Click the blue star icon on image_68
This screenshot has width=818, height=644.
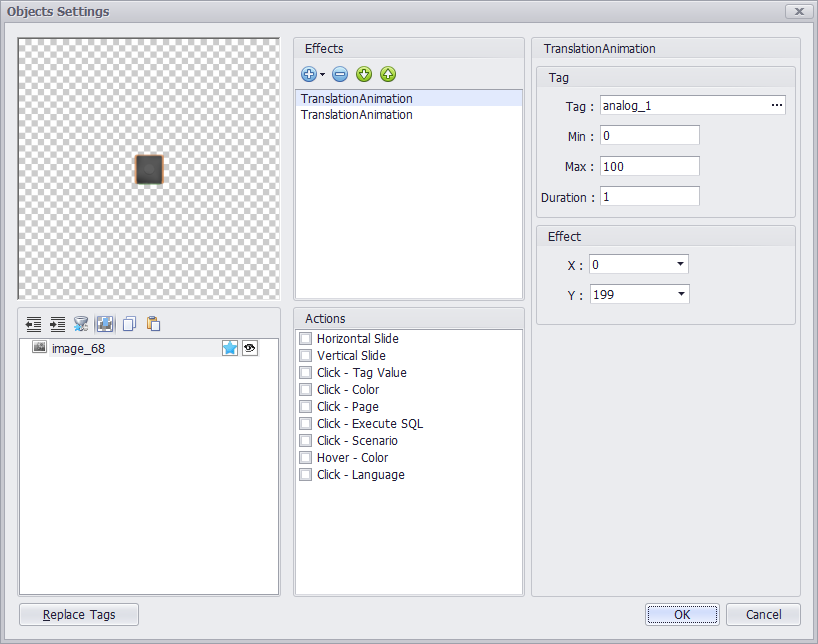point(230,348)
